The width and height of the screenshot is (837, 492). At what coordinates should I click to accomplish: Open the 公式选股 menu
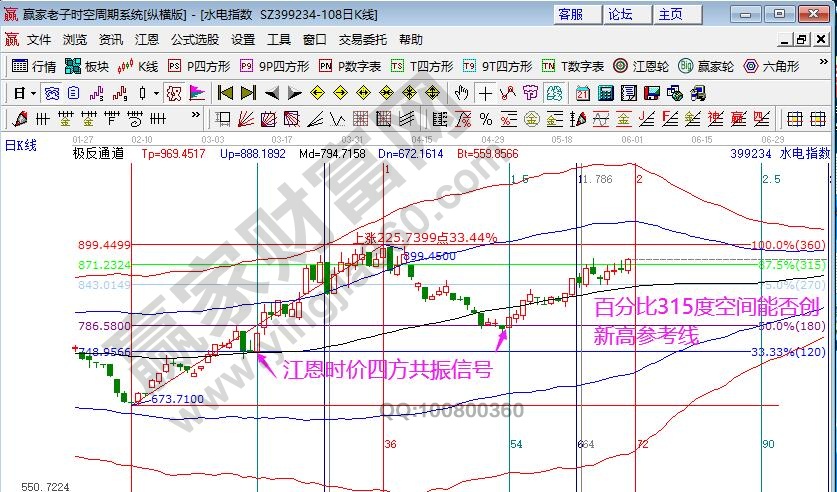194,40
